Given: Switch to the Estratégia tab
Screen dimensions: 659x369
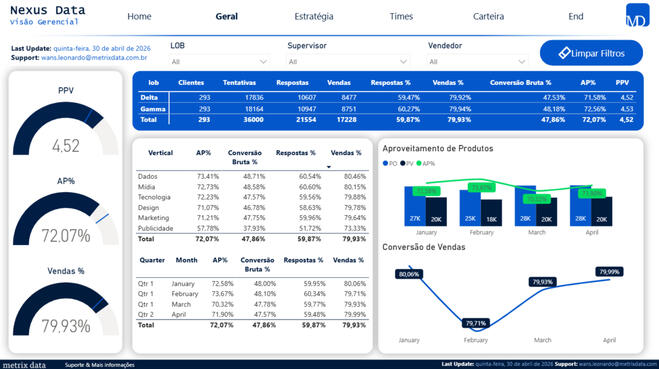Looking at the screenshot, I should click(314, 16).
